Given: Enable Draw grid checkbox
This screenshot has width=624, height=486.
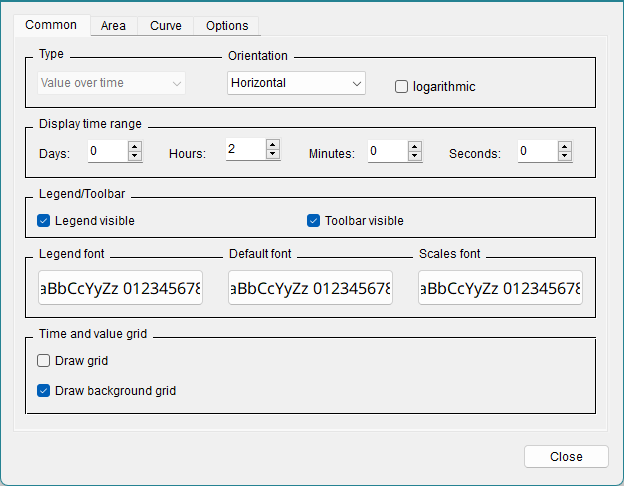Looking at the screenshot, I should (44, 361).
